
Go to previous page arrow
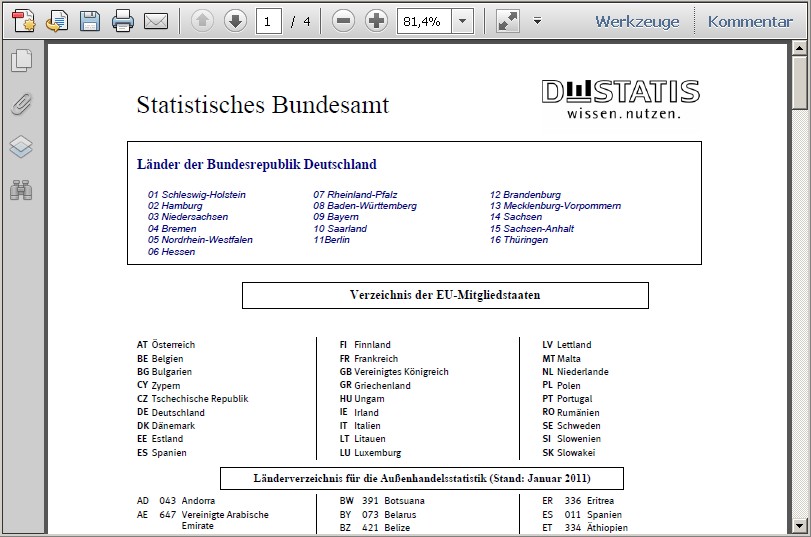point(202,21)
